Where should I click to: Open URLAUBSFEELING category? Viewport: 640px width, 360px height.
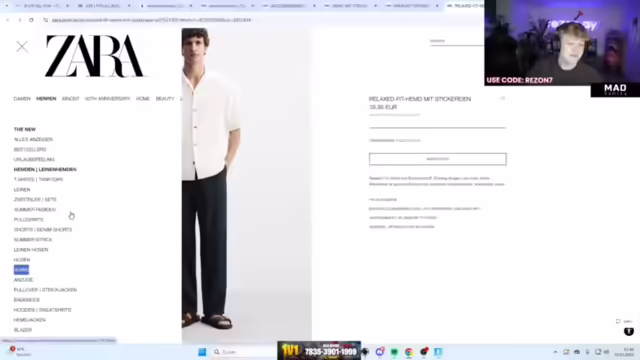point(34,160)
